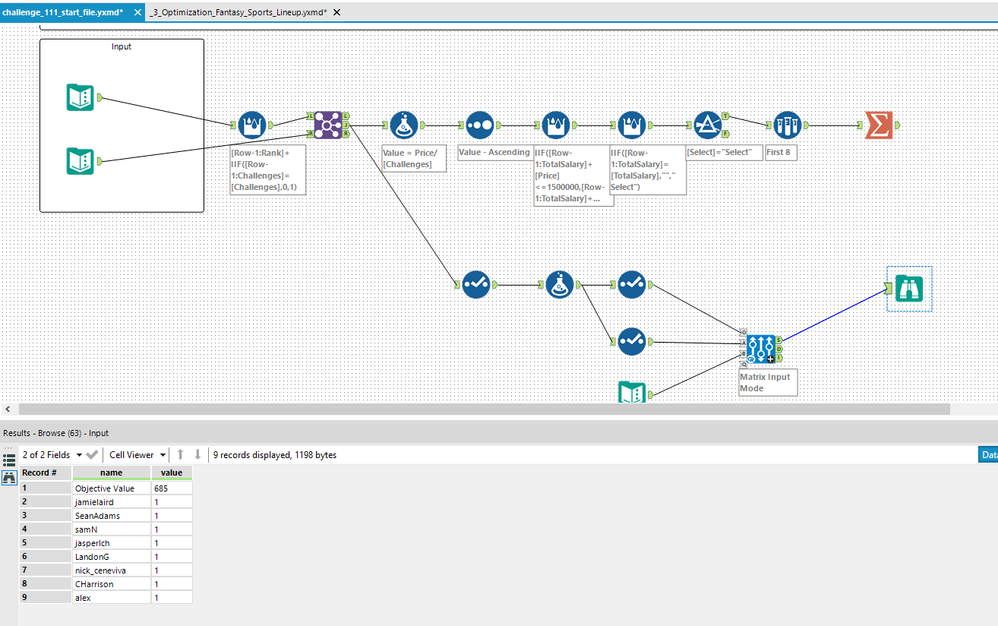Viewport: 998px width, 626px height.
Task: Select the Browse binoculars tool on canvas
Action: (909, 288)
